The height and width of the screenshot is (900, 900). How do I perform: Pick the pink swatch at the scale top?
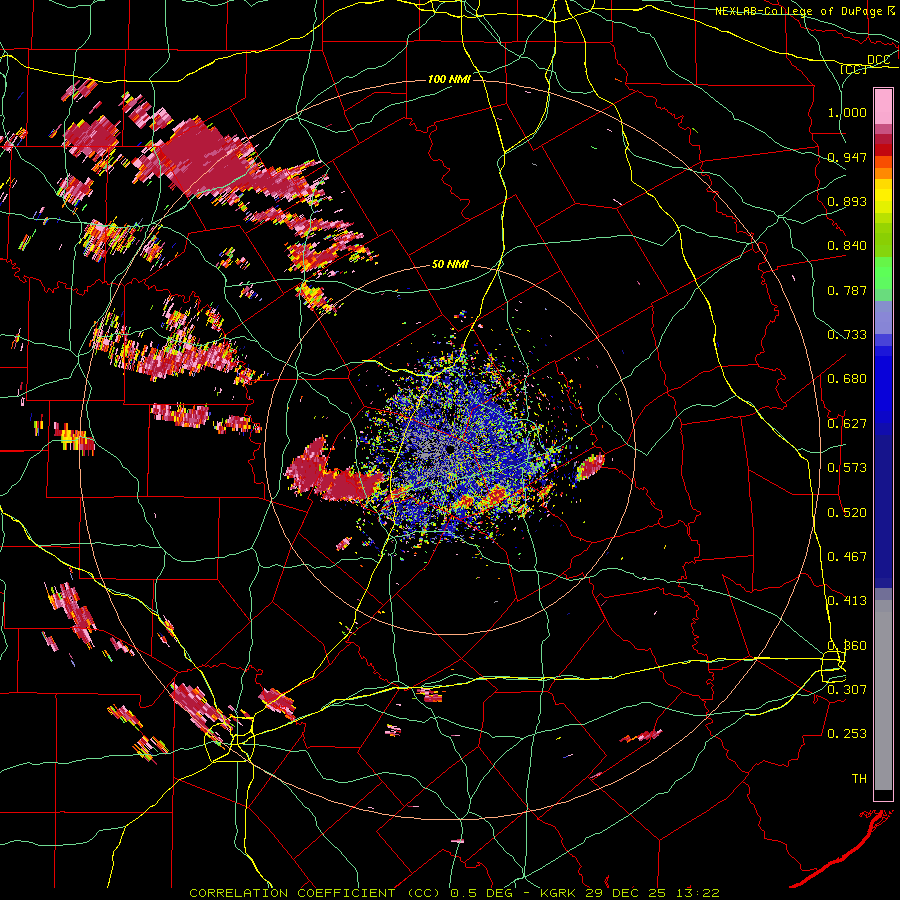point(883,106)
